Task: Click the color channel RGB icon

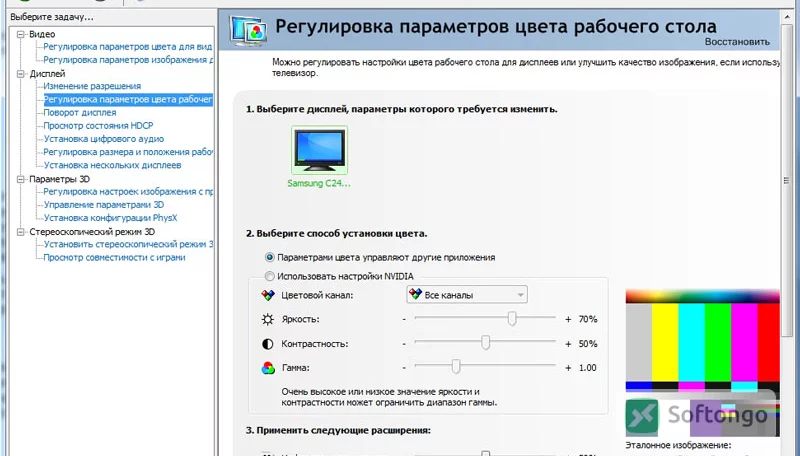Action: (267, 295)
